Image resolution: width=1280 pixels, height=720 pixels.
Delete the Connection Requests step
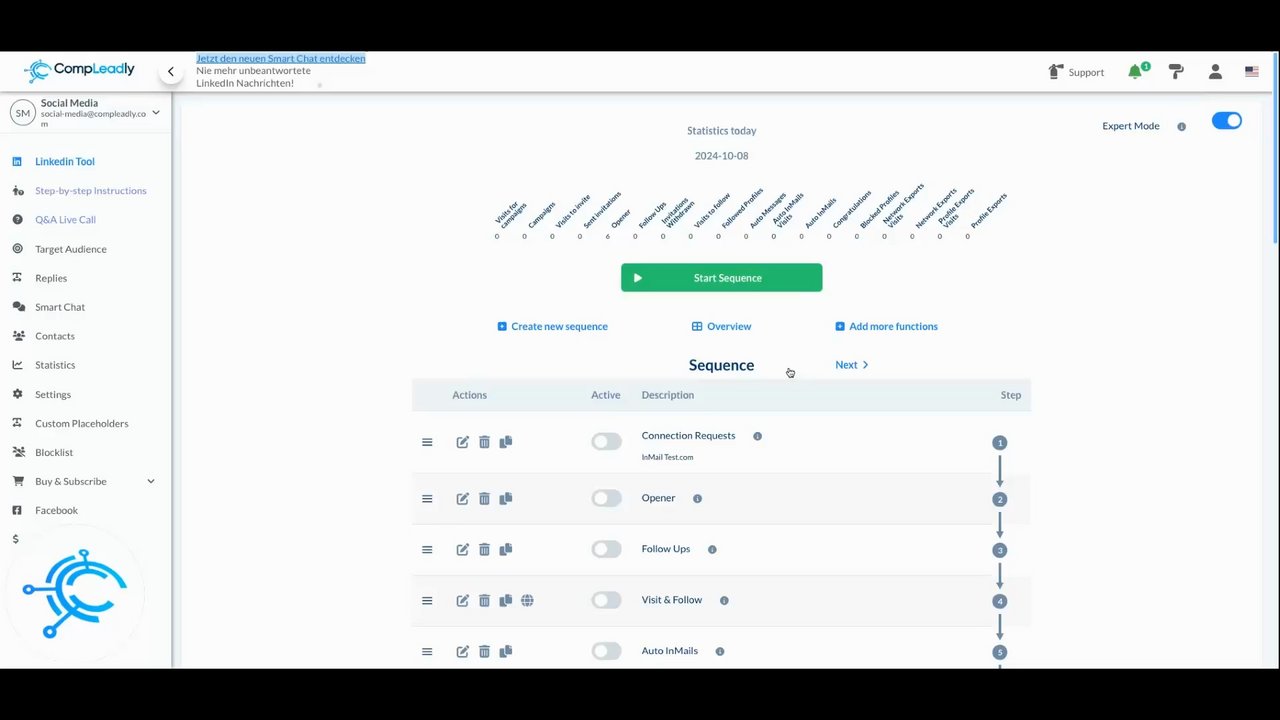coord(484,442)
